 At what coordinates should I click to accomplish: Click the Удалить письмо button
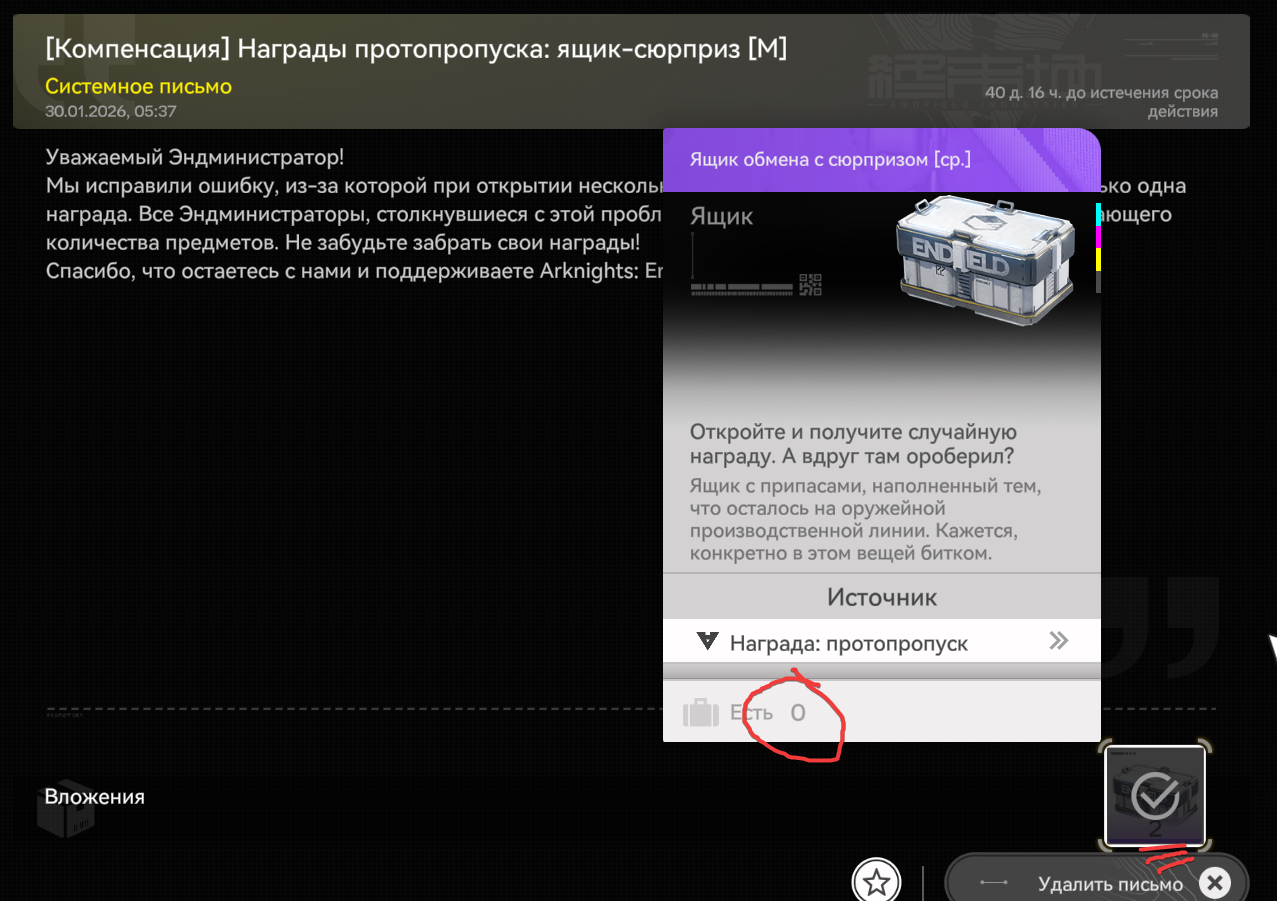[1097, 883]
